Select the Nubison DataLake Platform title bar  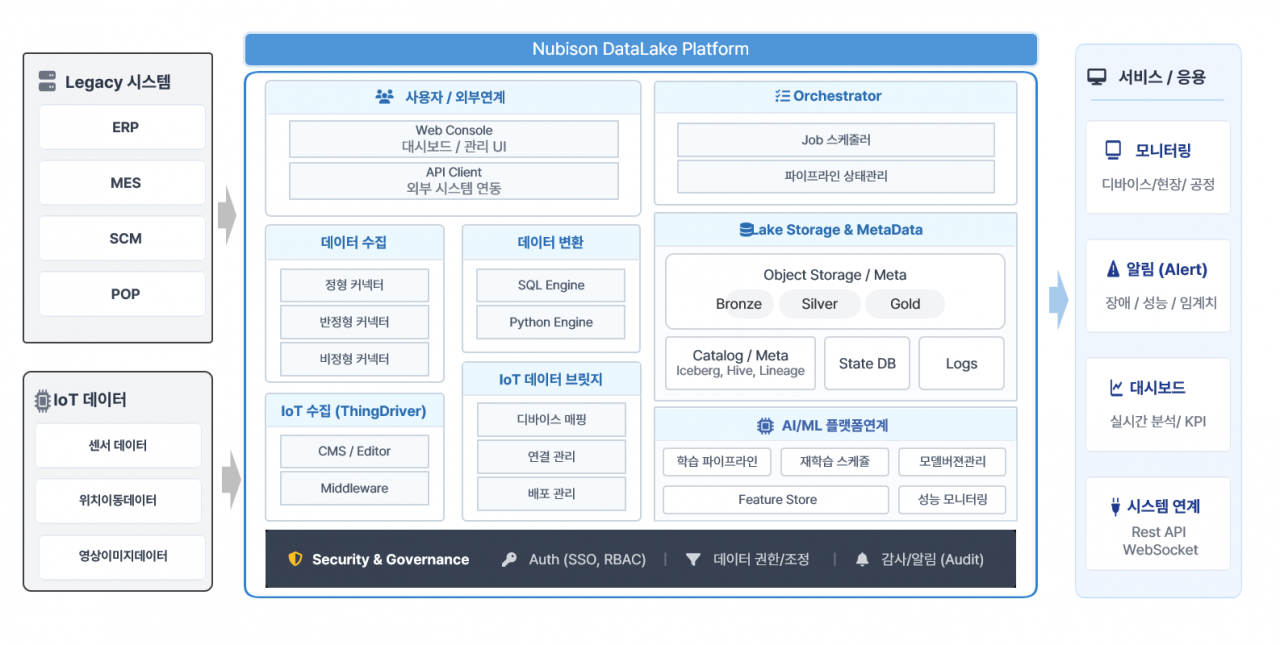tap(640, 49)
